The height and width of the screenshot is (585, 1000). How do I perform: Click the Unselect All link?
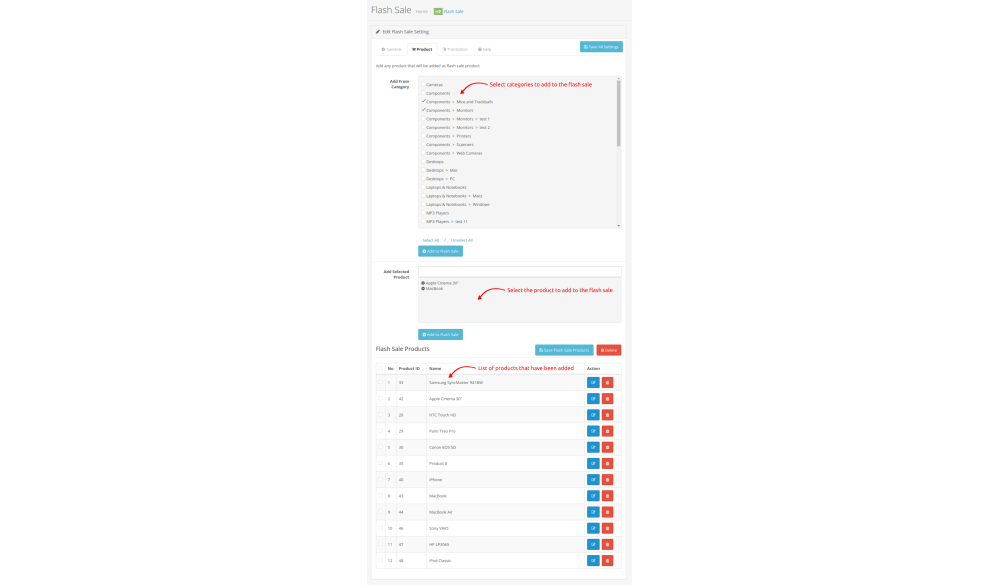point(462,240)
